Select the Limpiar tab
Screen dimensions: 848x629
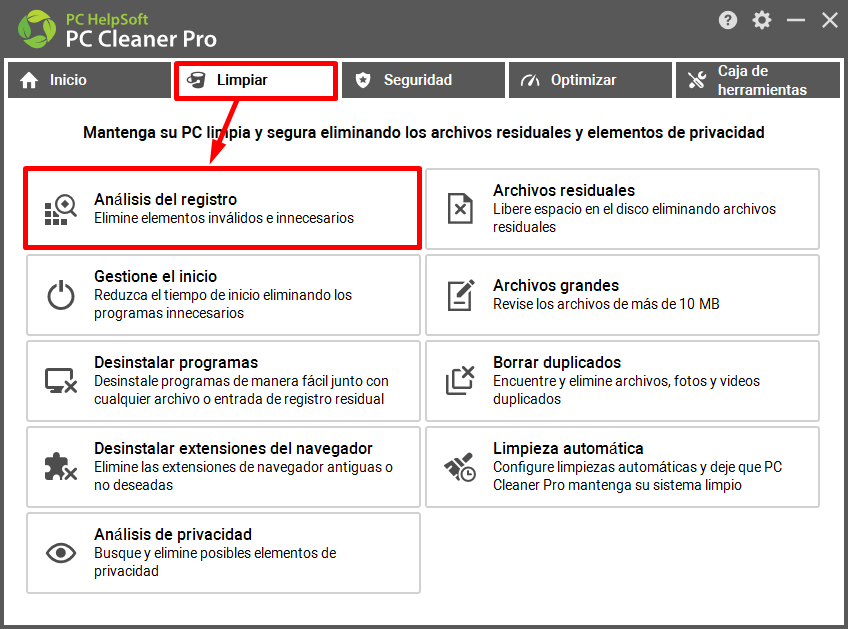(x=256, y=80)
